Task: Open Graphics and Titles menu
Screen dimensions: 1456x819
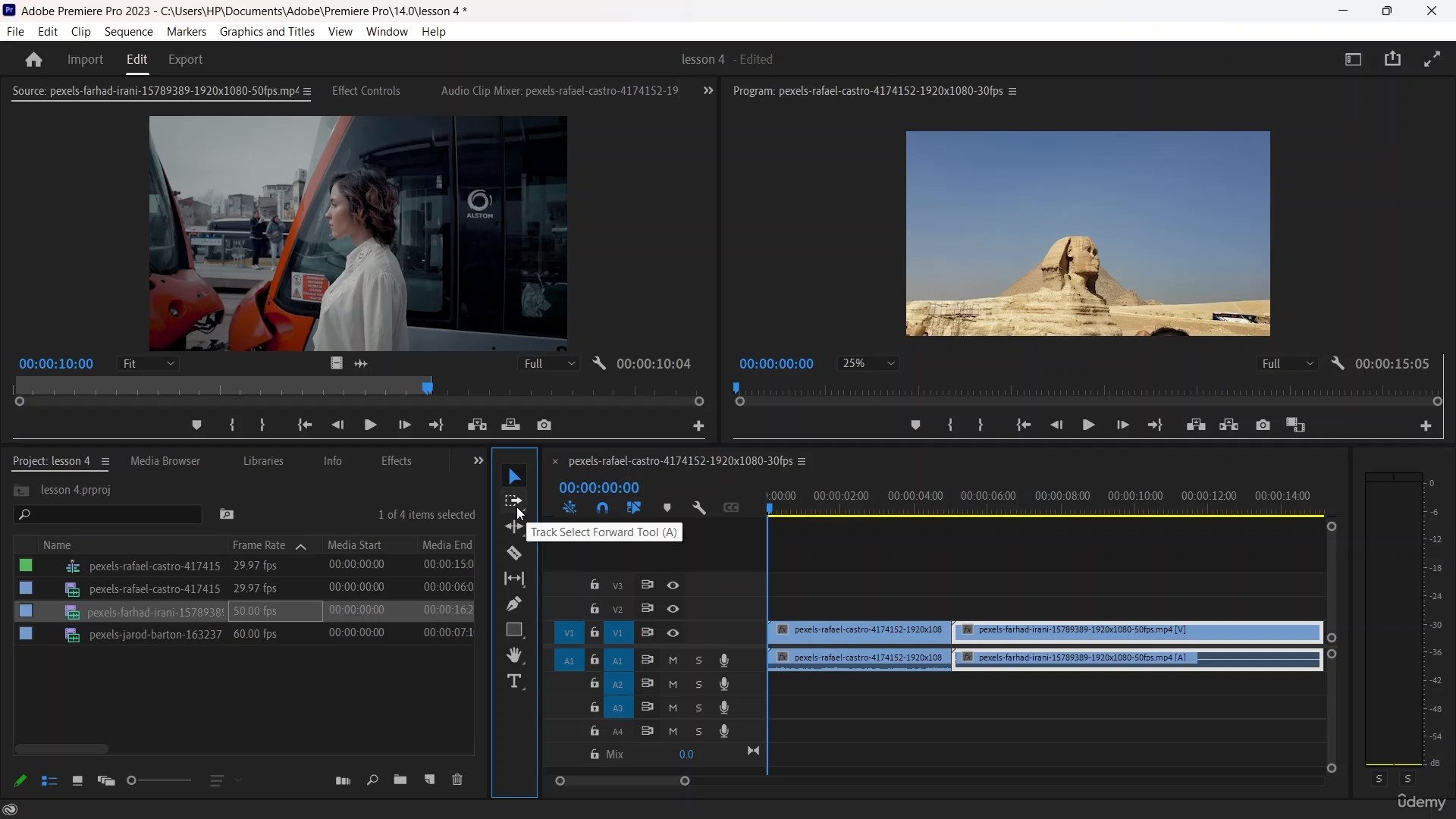Action: point(267,32)
